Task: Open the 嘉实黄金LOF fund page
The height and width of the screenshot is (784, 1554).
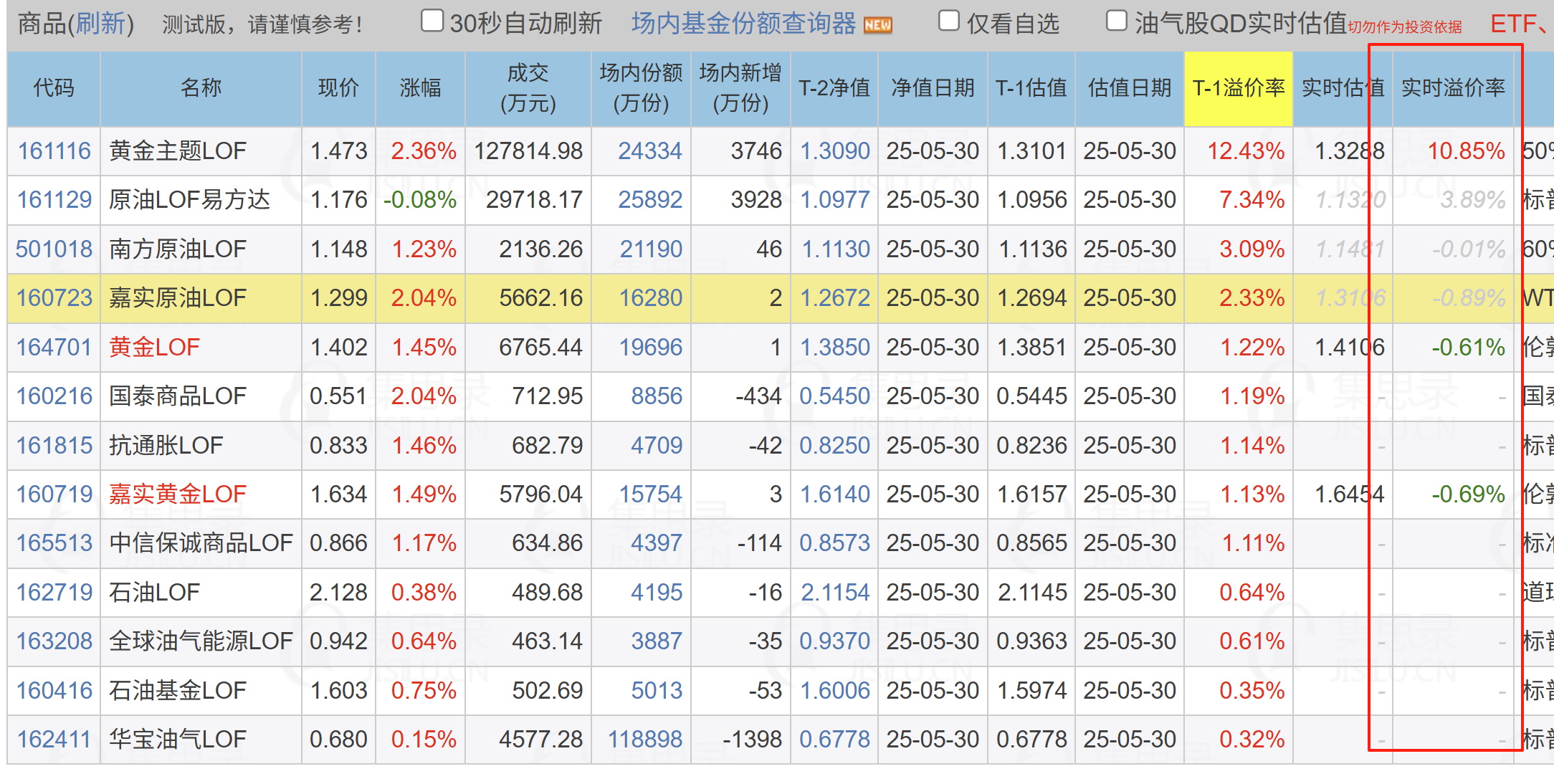Action: (x=176, y=494)
